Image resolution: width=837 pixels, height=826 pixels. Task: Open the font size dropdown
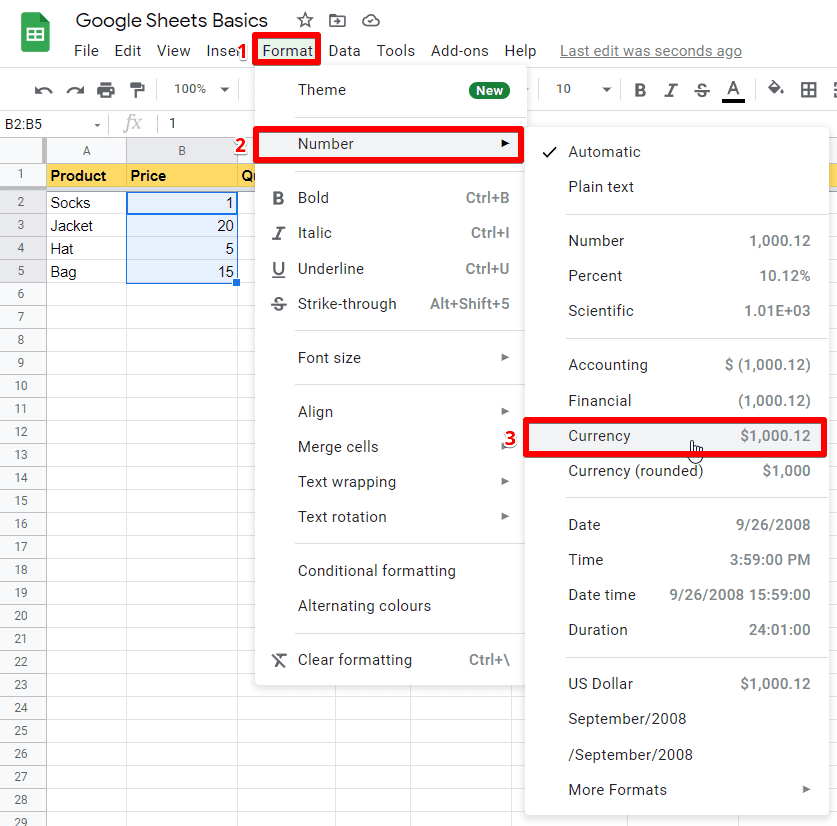click(x=578, y=89)
